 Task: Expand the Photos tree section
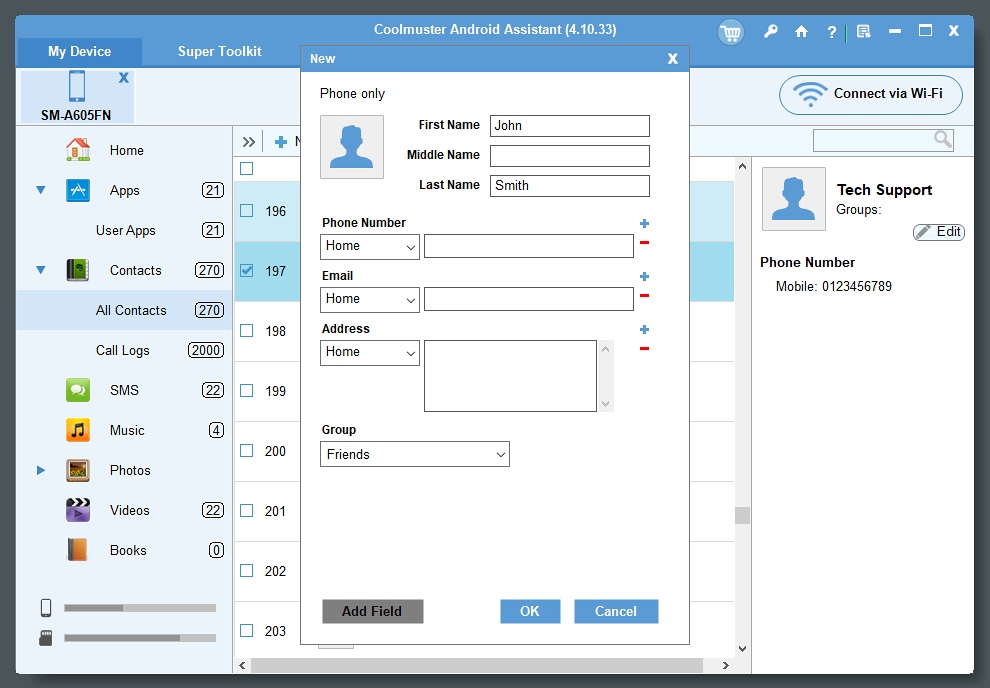point(41,470)
